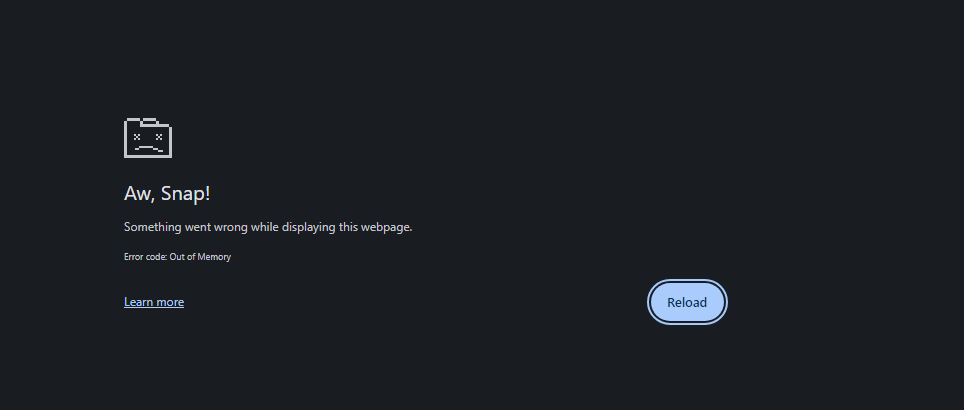Click the "Aw, Snap!" heading
964x410 pixels.
point(167,194)
